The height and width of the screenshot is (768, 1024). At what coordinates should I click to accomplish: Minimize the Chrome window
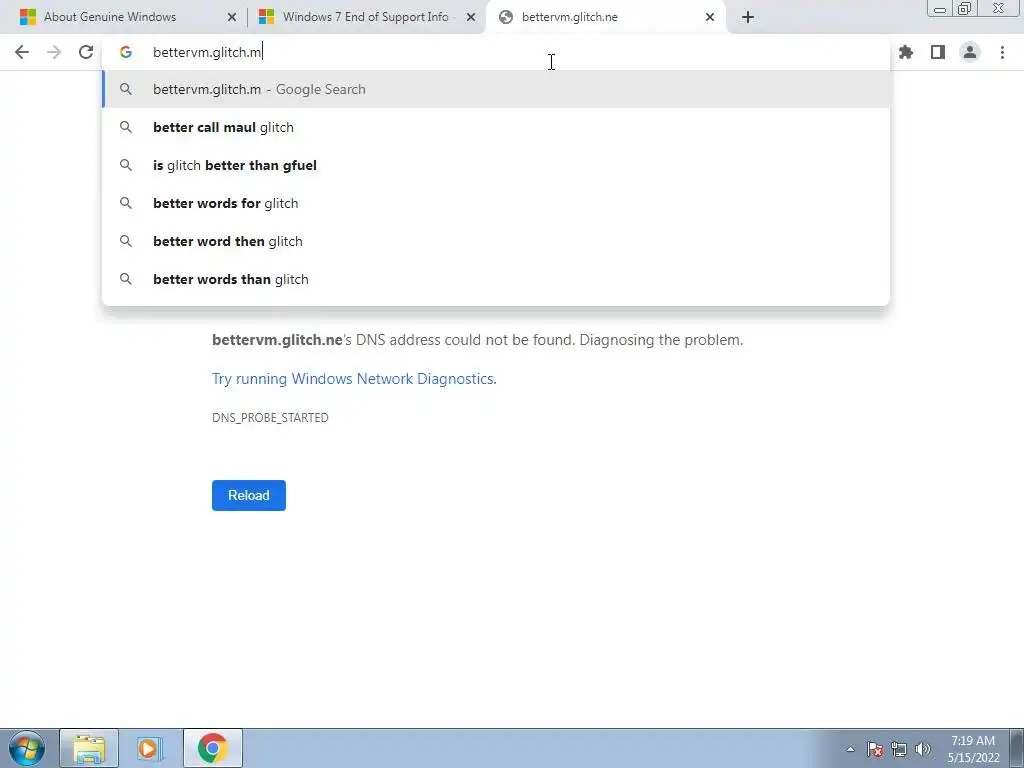click(x=940, y=8)
